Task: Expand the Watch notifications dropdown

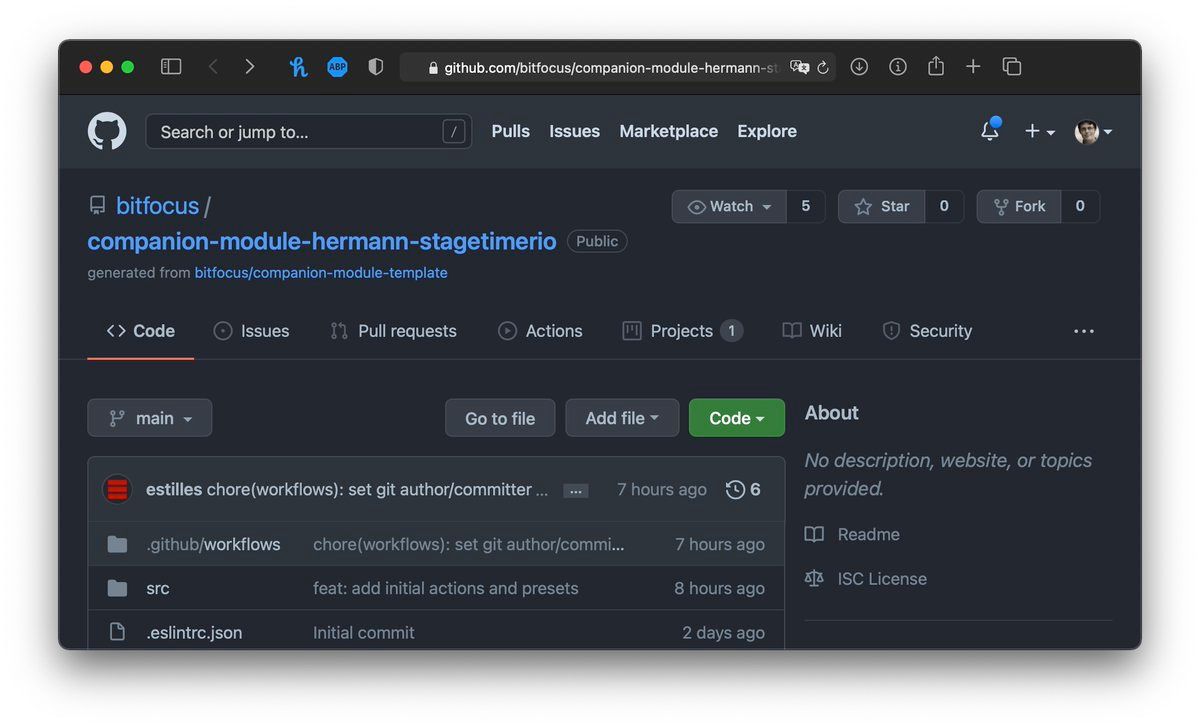Action: point(730,206)
